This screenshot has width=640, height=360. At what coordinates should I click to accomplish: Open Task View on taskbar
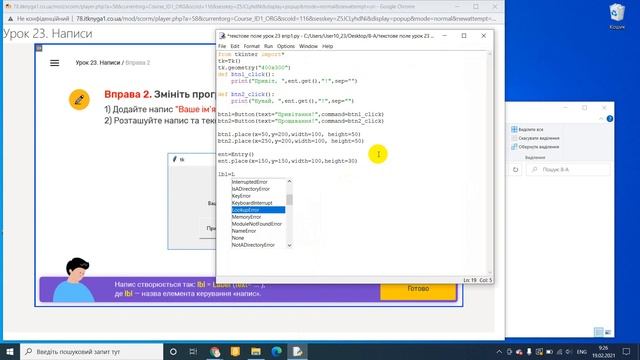point(193,351)
